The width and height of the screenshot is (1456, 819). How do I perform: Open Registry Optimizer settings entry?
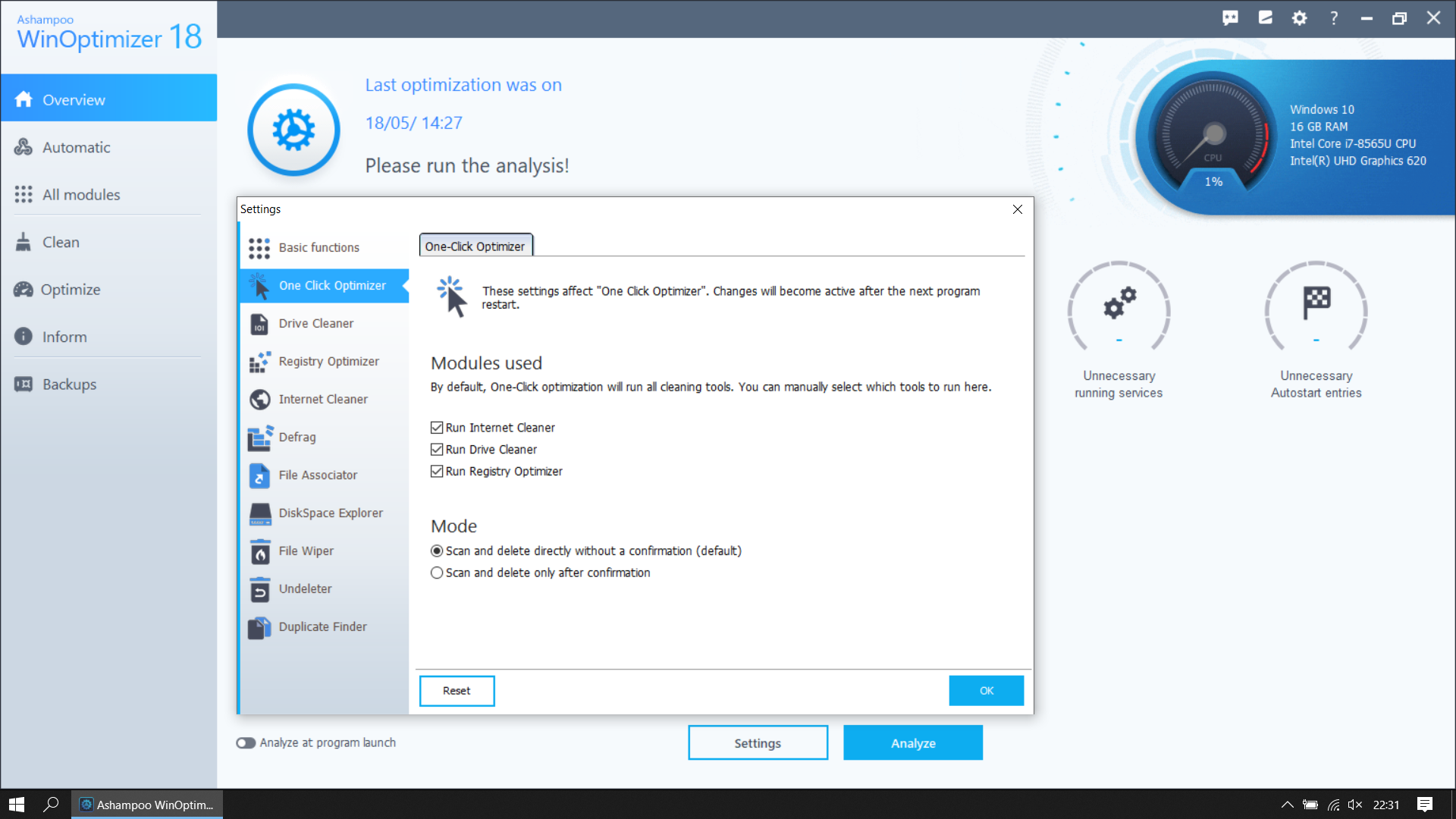point(325,361)
